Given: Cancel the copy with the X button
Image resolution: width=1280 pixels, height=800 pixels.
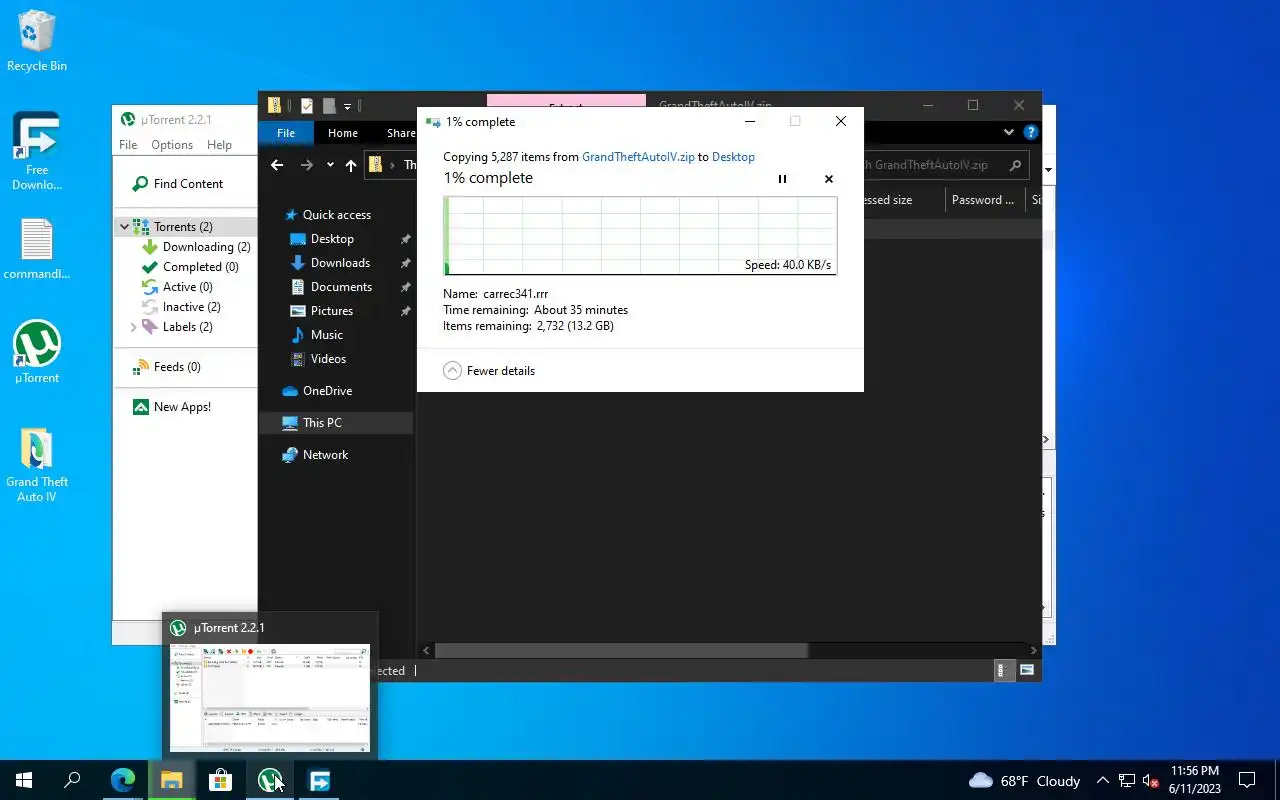Looking at the screenshot, I should (x=828, y=179).
